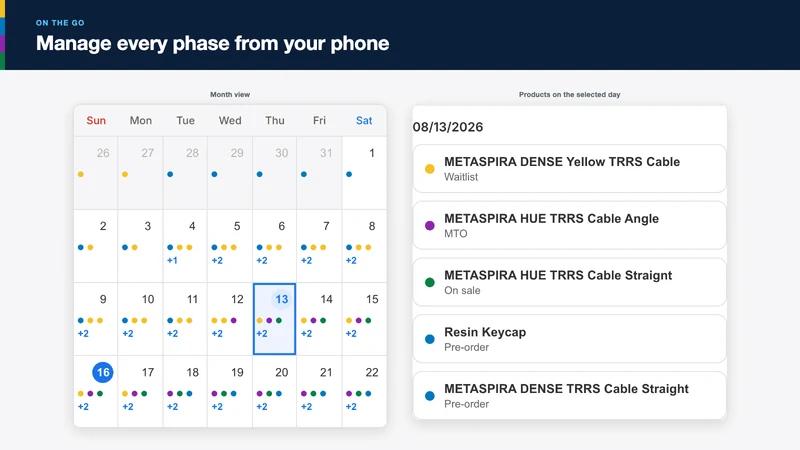Select greyed-out day 27 from previous month
Viewport: 800px width, 450px height.
140,172
